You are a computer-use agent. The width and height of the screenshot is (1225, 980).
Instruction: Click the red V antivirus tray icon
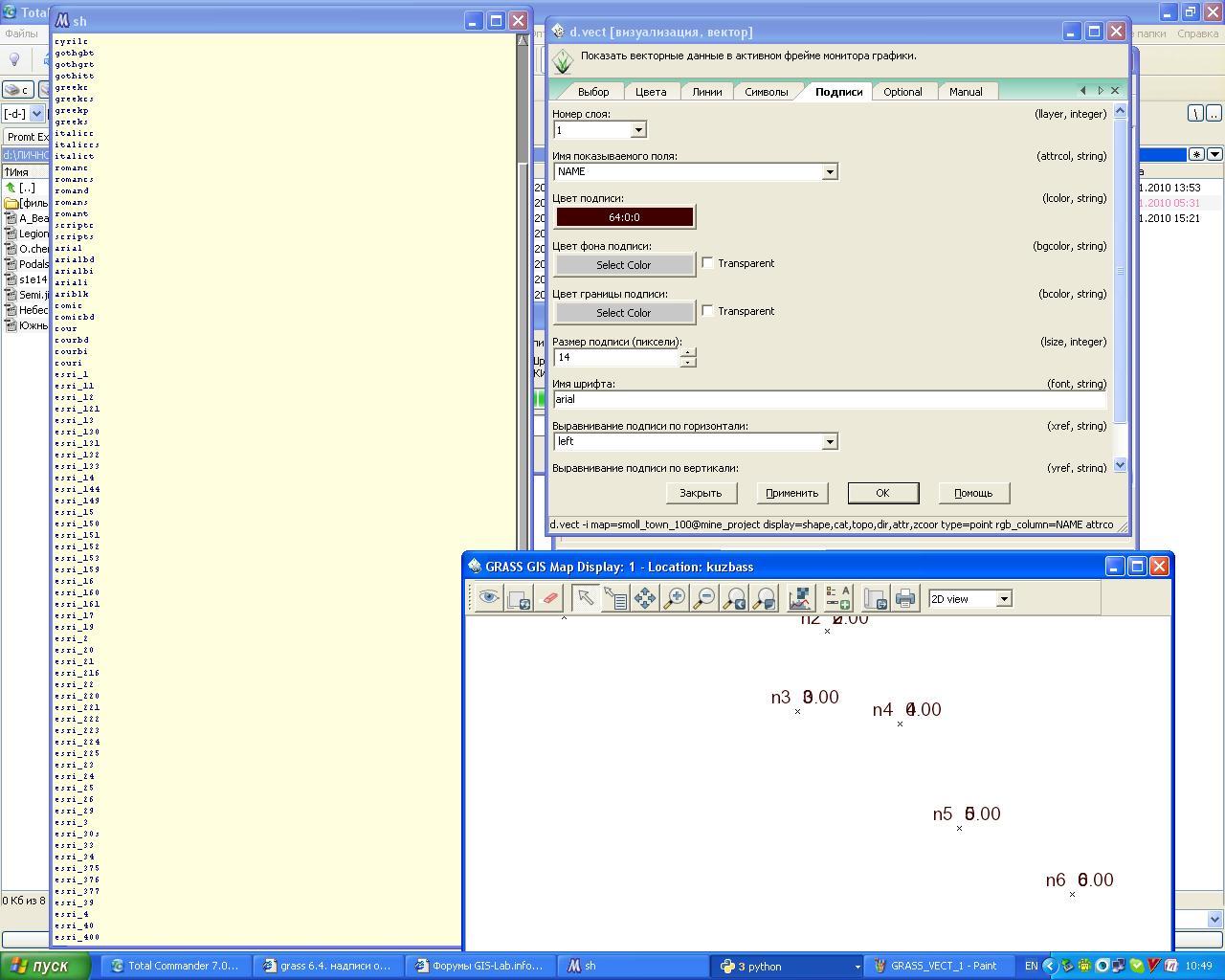[1154, 966]
